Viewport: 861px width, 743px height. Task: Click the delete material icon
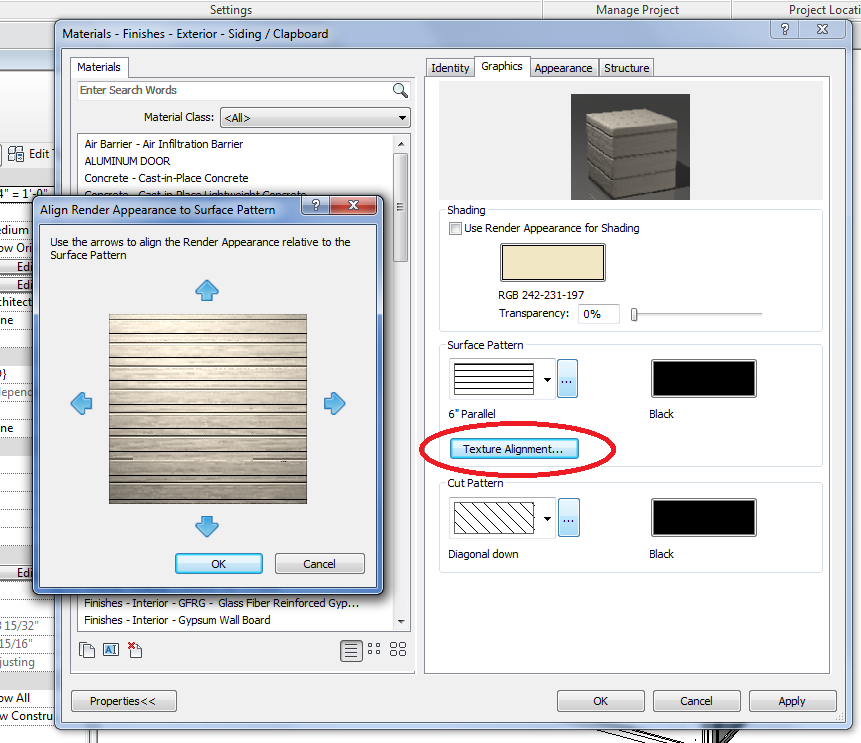[x=135, y=650]
